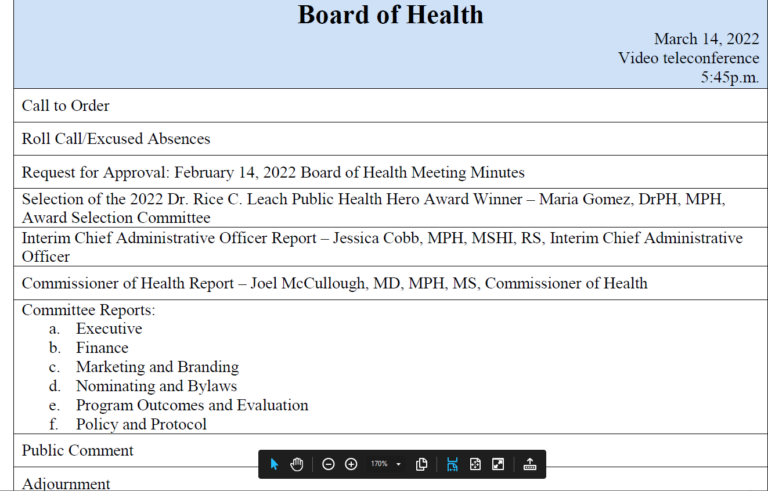Open the page view copy icon
Screen dimensions: 768x491
pos(421,464)
